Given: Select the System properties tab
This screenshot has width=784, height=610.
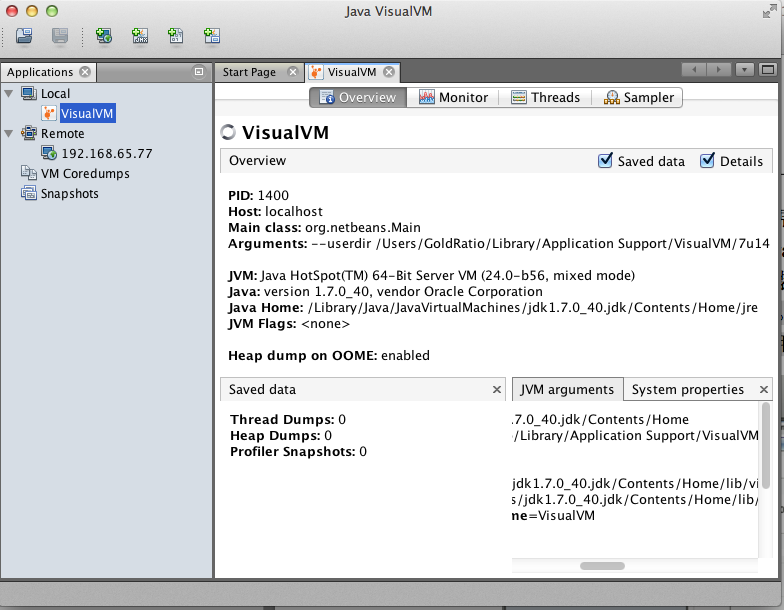Looking at the screenshot, I should [x=688, y=390].
